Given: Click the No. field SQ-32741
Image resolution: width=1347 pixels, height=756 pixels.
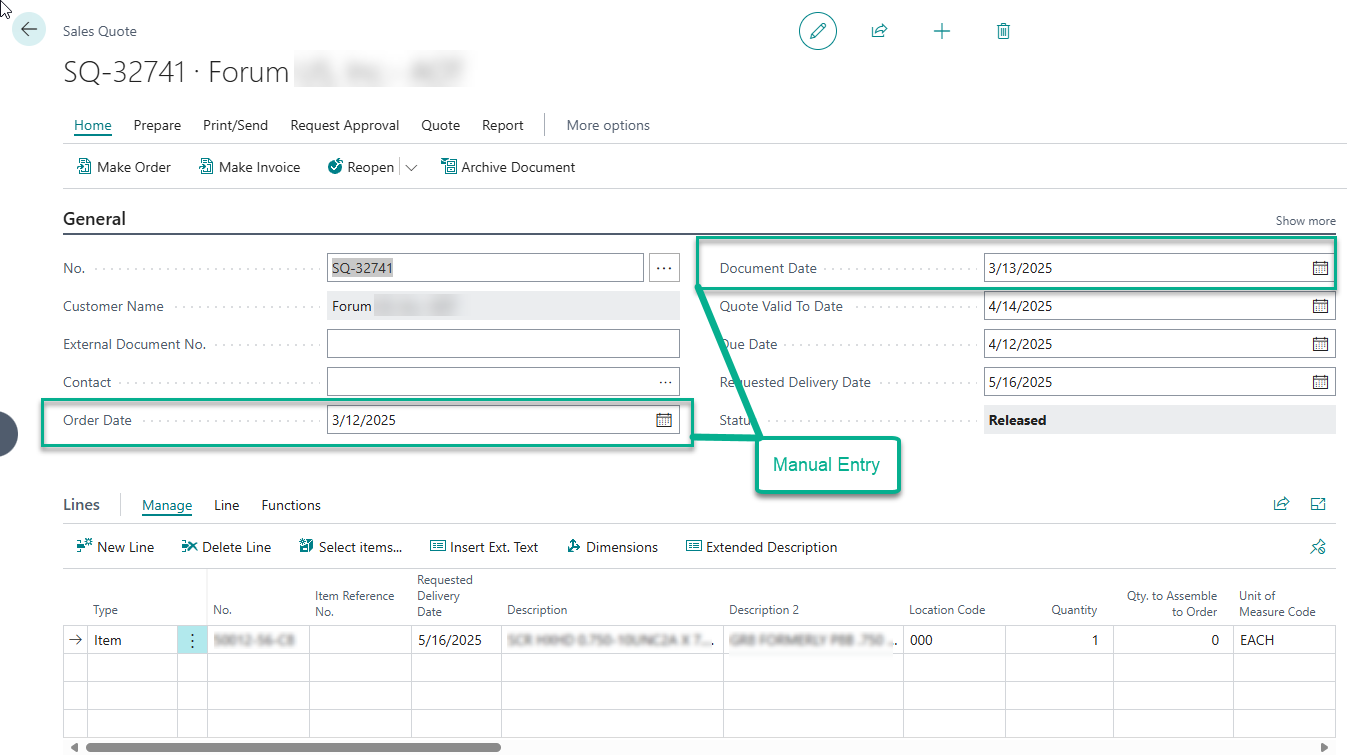Looking at the screenshot, I should point(485,268).
